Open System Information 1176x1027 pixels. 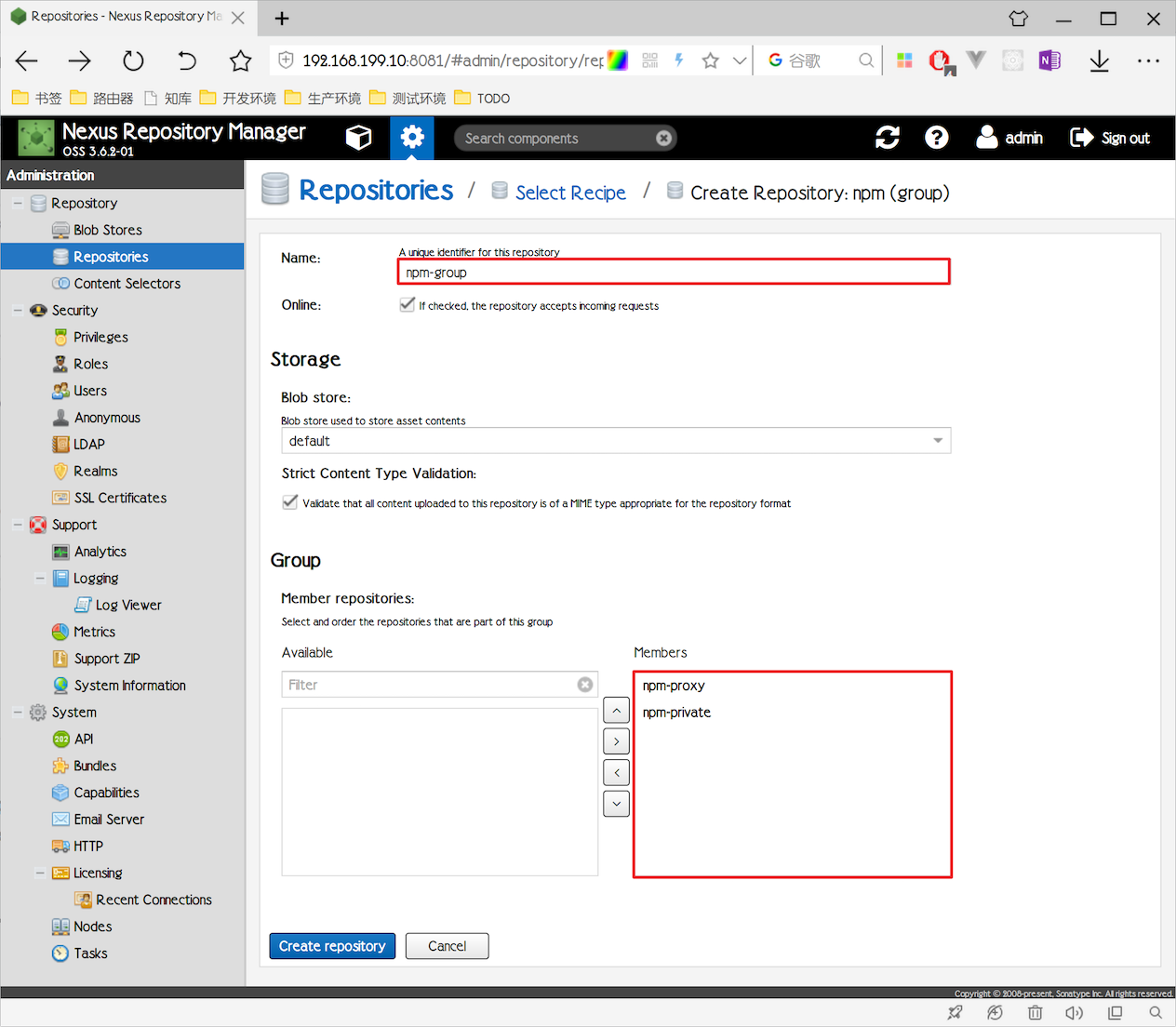[x=129, y=686]
